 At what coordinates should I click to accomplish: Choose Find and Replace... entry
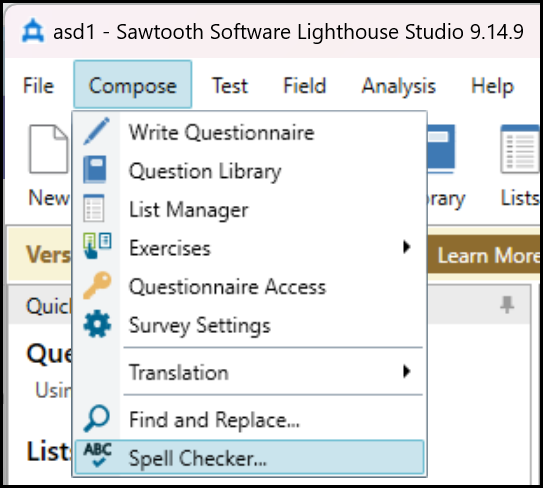249,419
